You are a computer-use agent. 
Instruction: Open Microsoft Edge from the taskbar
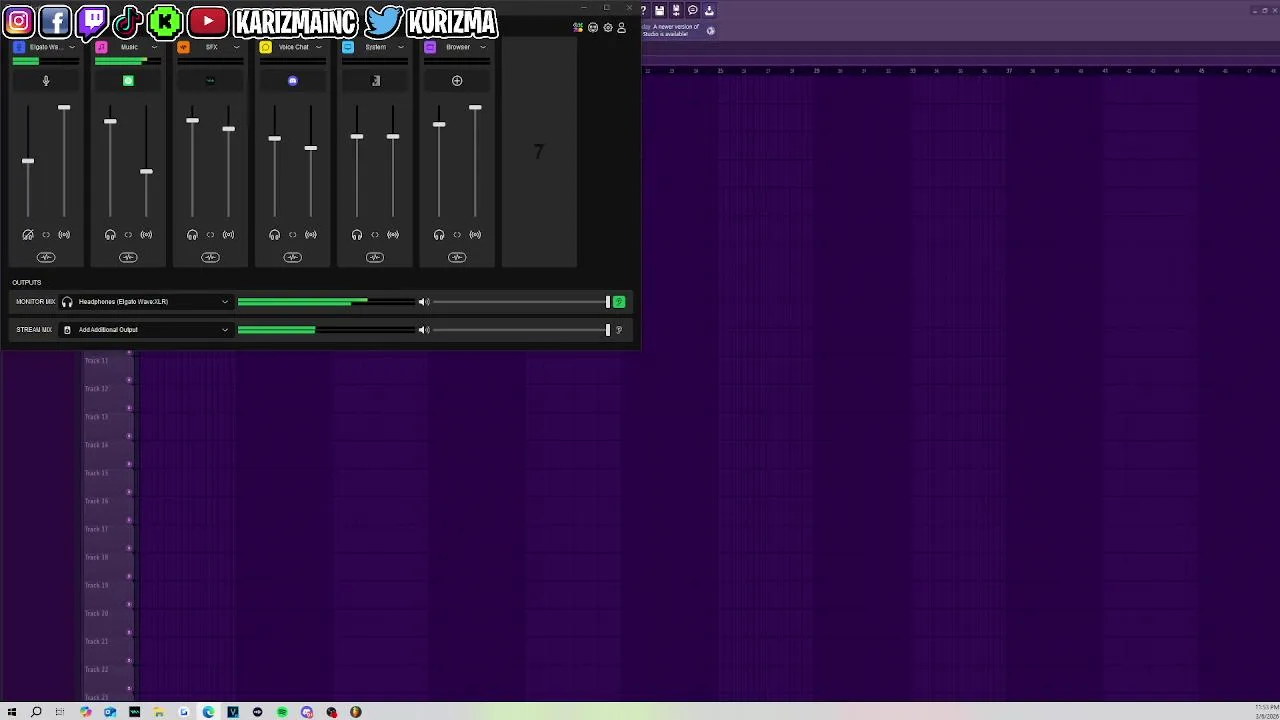pyautogui.click(x=208, y=712)
